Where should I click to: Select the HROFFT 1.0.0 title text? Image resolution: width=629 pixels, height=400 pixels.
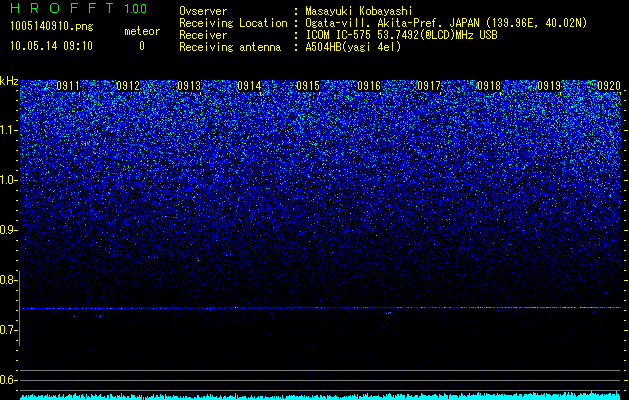point(79,8)
